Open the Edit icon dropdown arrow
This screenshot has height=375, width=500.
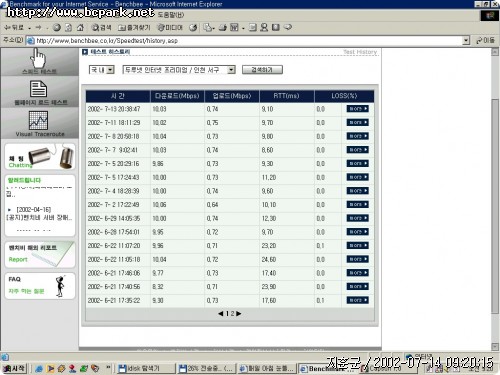[243, 28]
